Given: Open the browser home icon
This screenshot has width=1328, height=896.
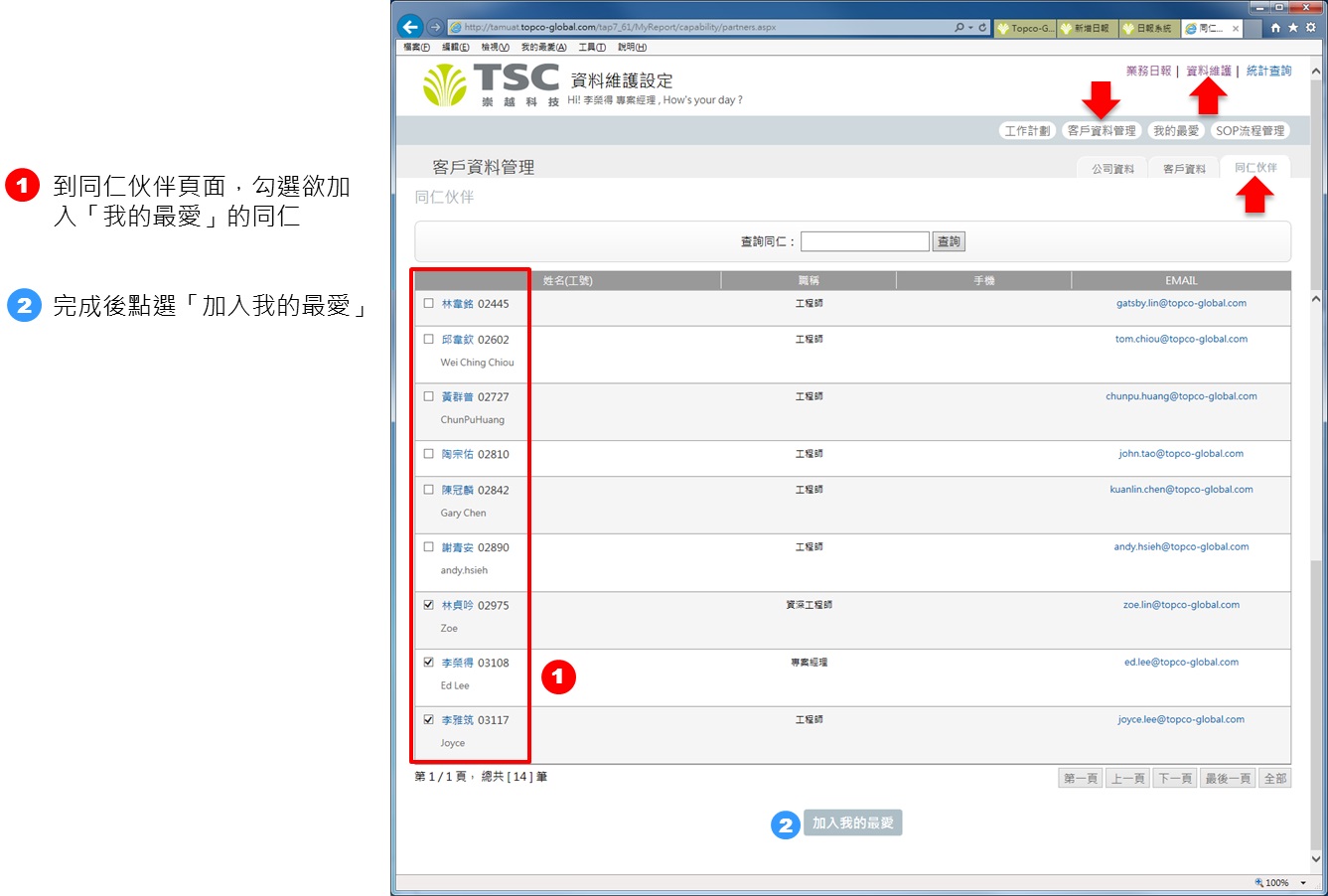Looking at the screenshot, I should tap(1275, 28).
